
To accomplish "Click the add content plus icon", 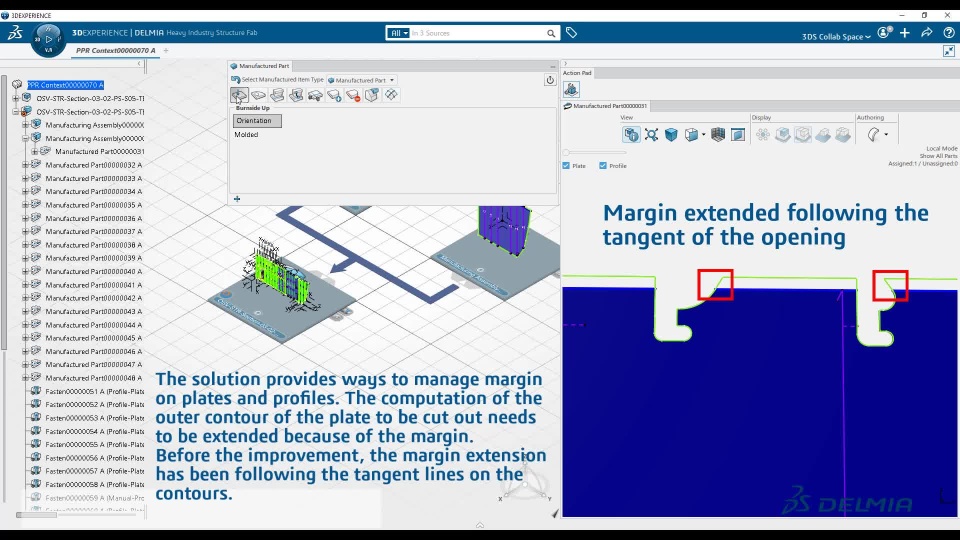I will [x=905, y=33].
